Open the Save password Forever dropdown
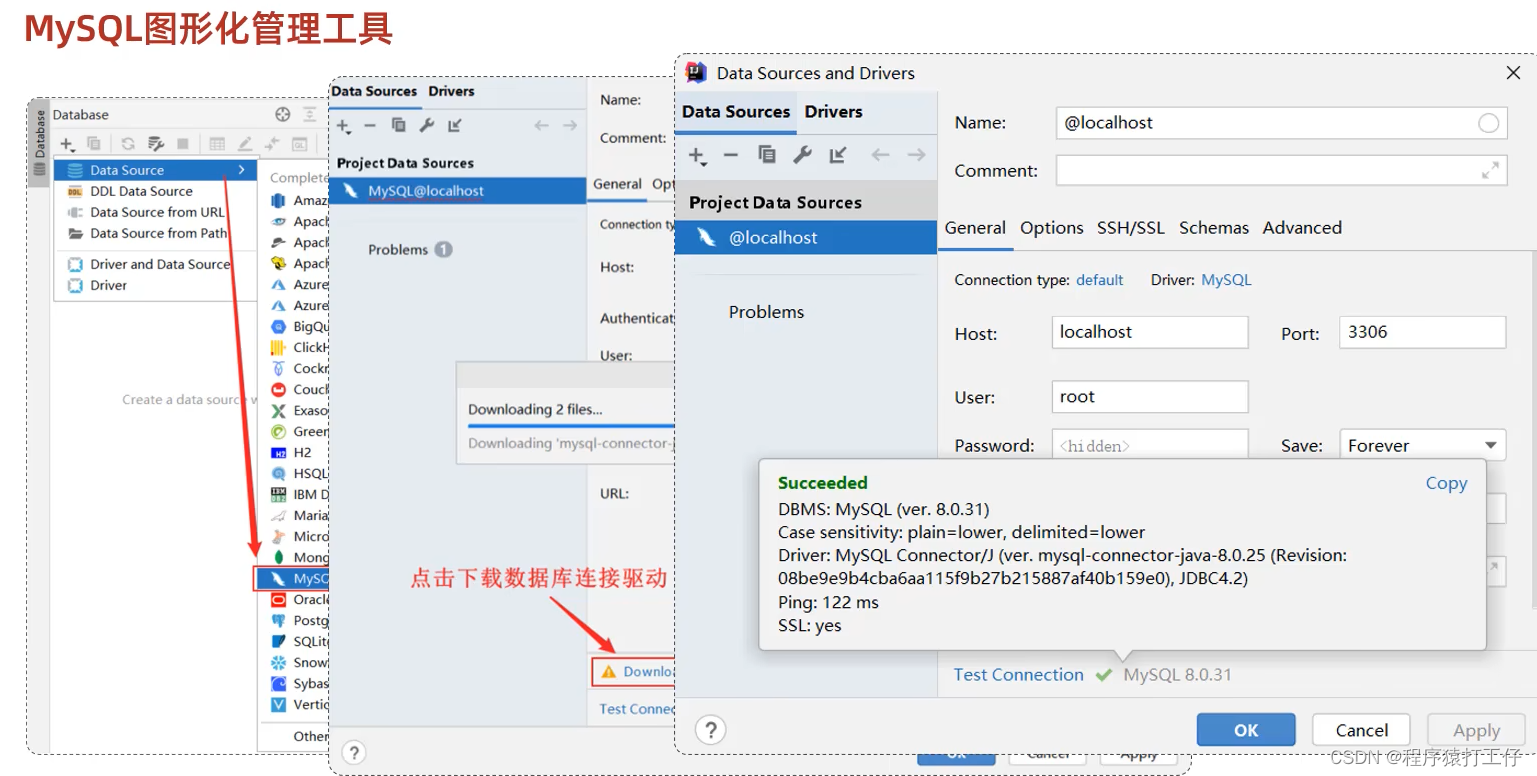This screenshot has height=776, width=1537. 1423,445
